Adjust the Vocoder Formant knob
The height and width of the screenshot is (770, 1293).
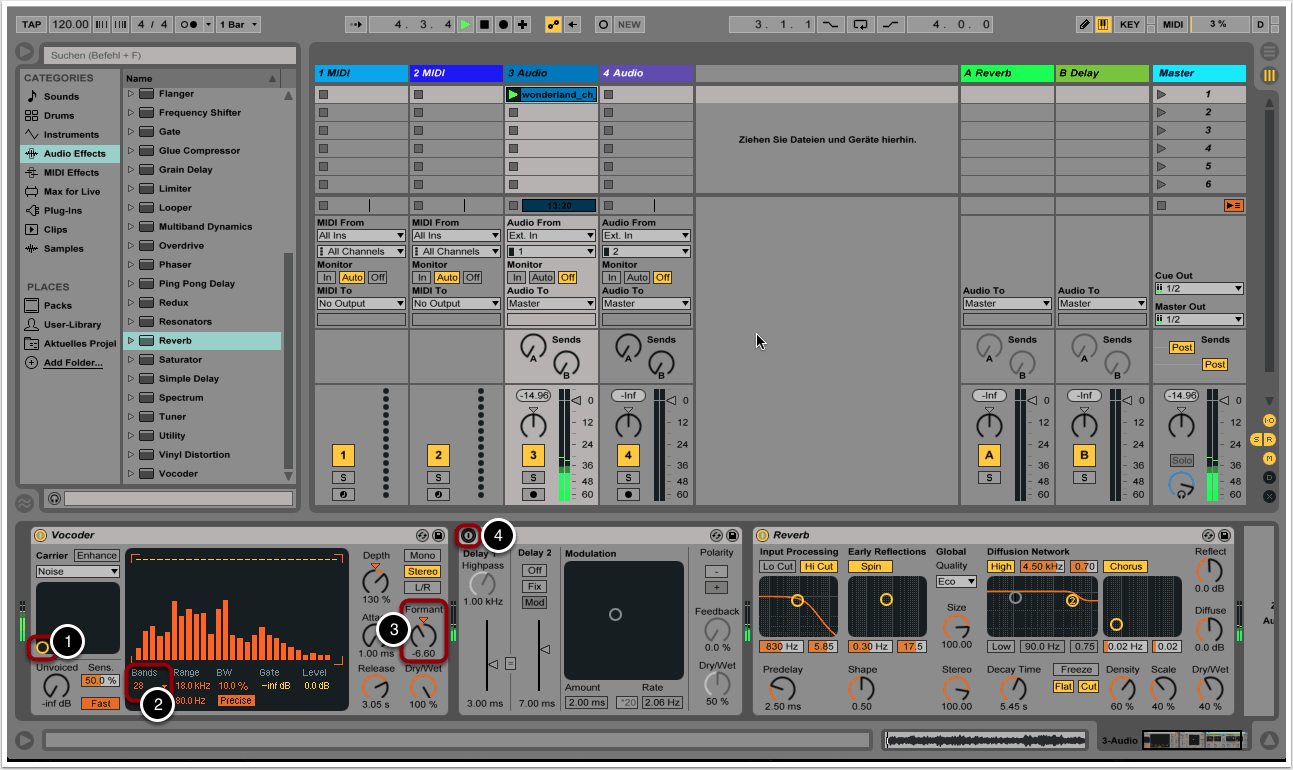tap(424, 635)
